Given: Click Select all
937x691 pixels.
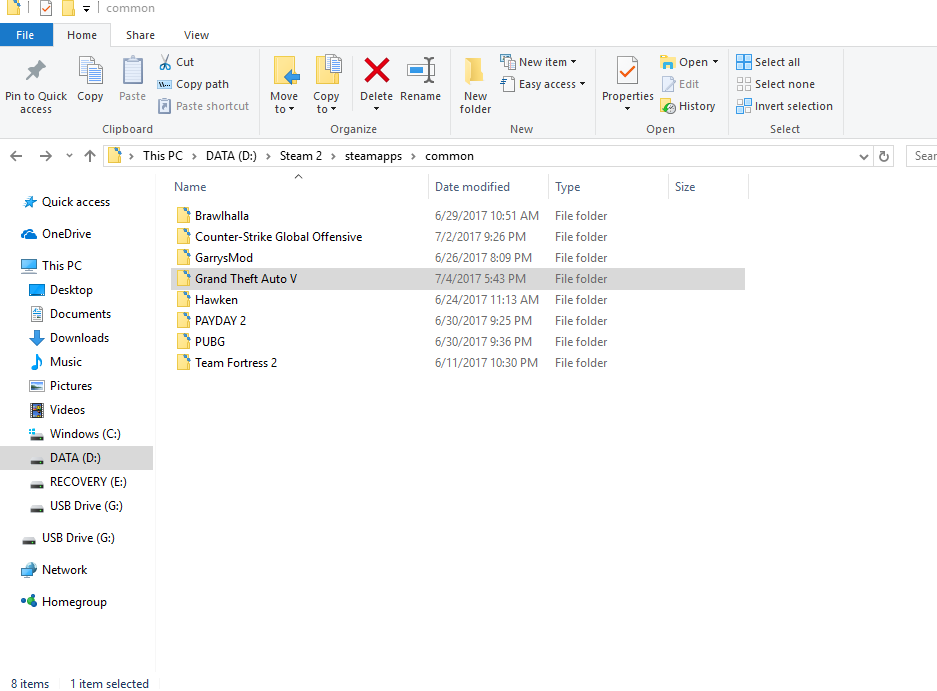Looking at the screenshot, I should 768,62.
